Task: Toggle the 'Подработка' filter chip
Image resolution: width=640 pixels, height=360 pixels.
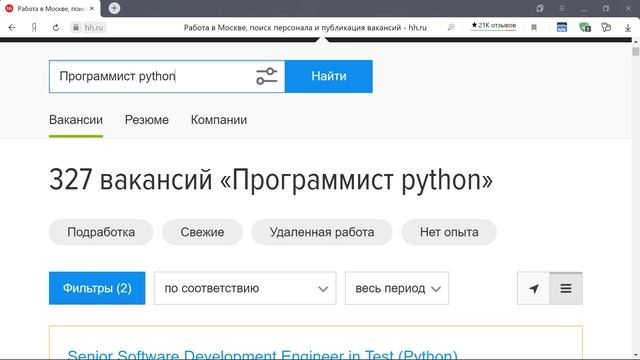Action: click(101, 232)
